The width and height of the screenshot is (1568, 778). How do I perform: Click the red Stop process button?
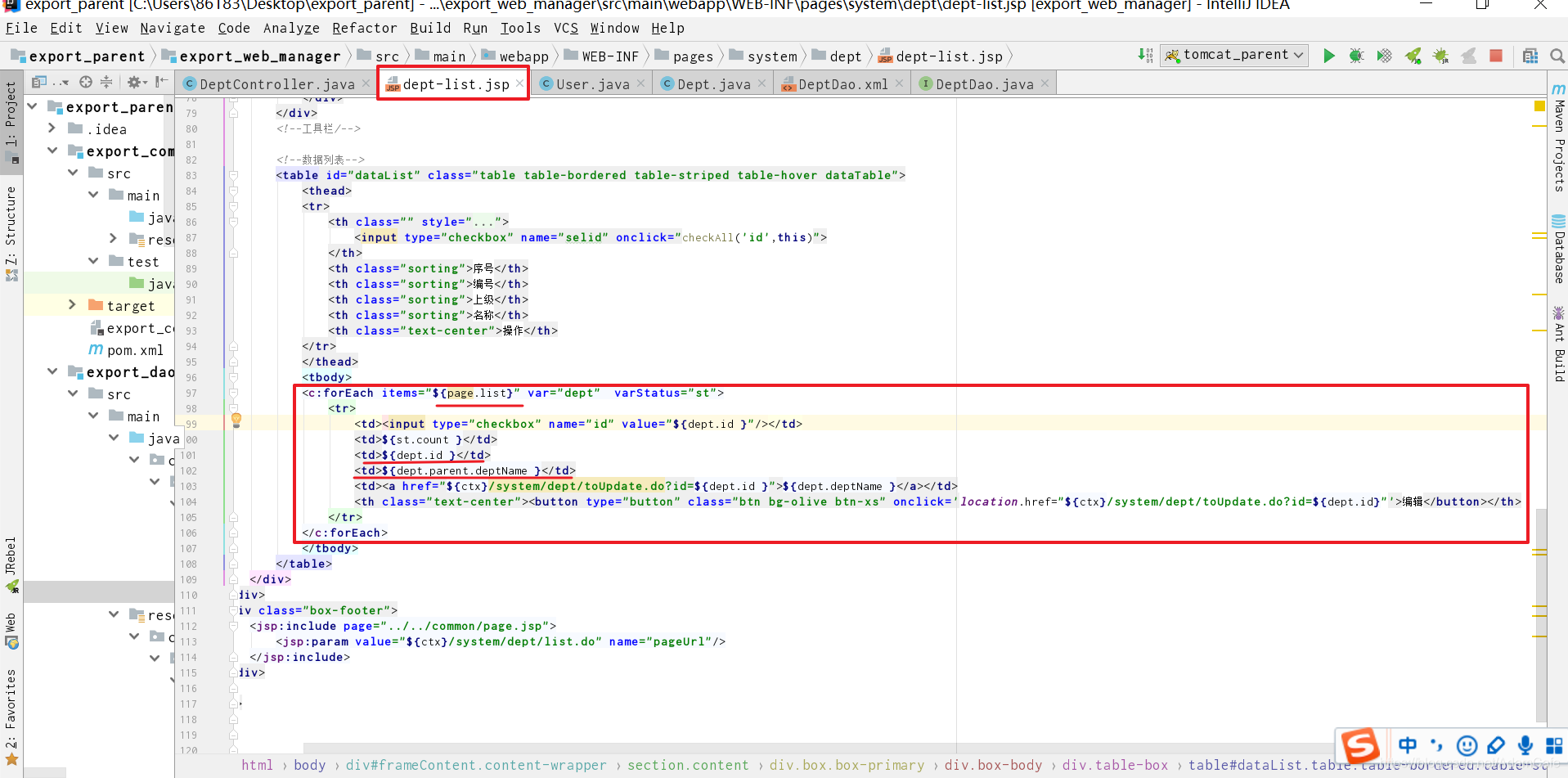click(x=1496, y=56)
